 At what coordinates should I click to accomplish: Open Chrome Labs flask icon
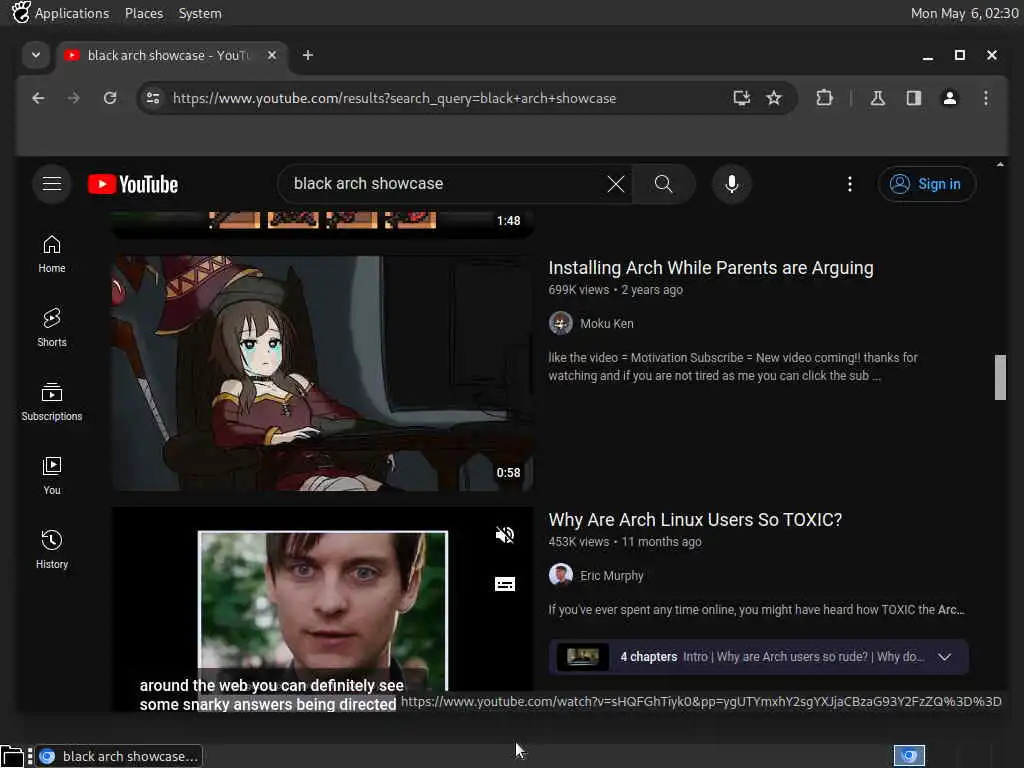[878, 98]
